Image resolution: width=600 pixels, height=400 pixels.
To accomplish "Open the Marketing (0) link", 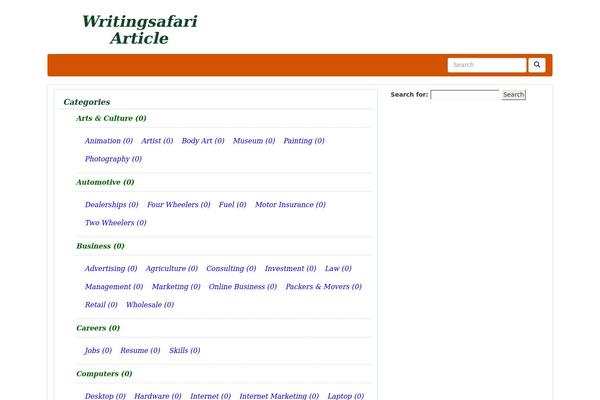I will click(x=176, y=287).
